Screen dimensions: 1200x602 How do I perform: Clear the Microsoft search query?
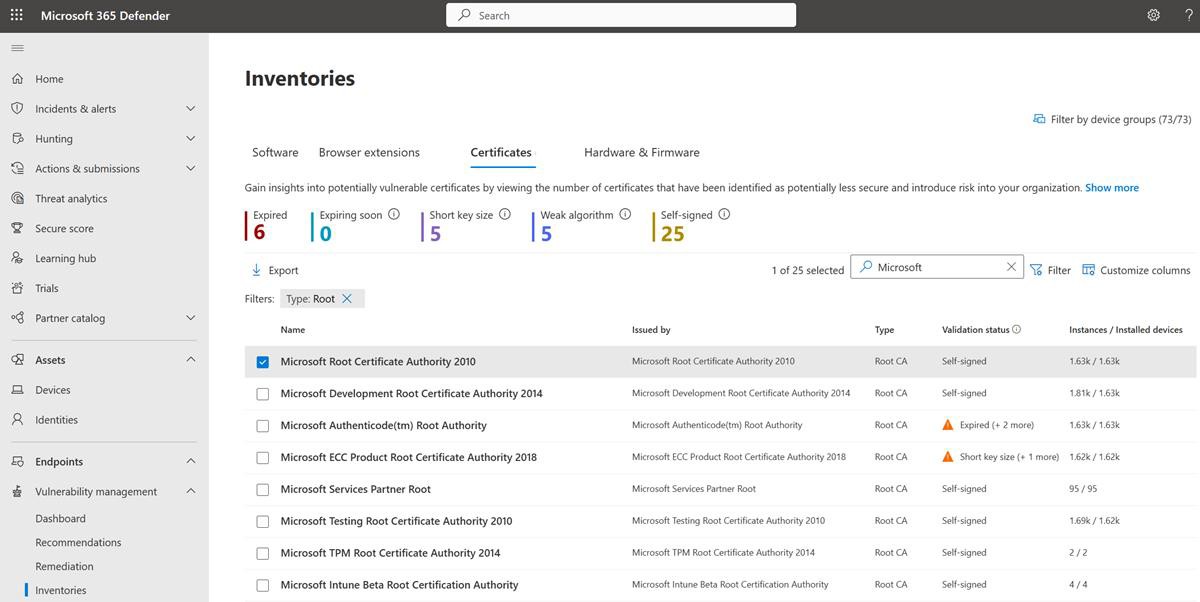coord(1010,265)
